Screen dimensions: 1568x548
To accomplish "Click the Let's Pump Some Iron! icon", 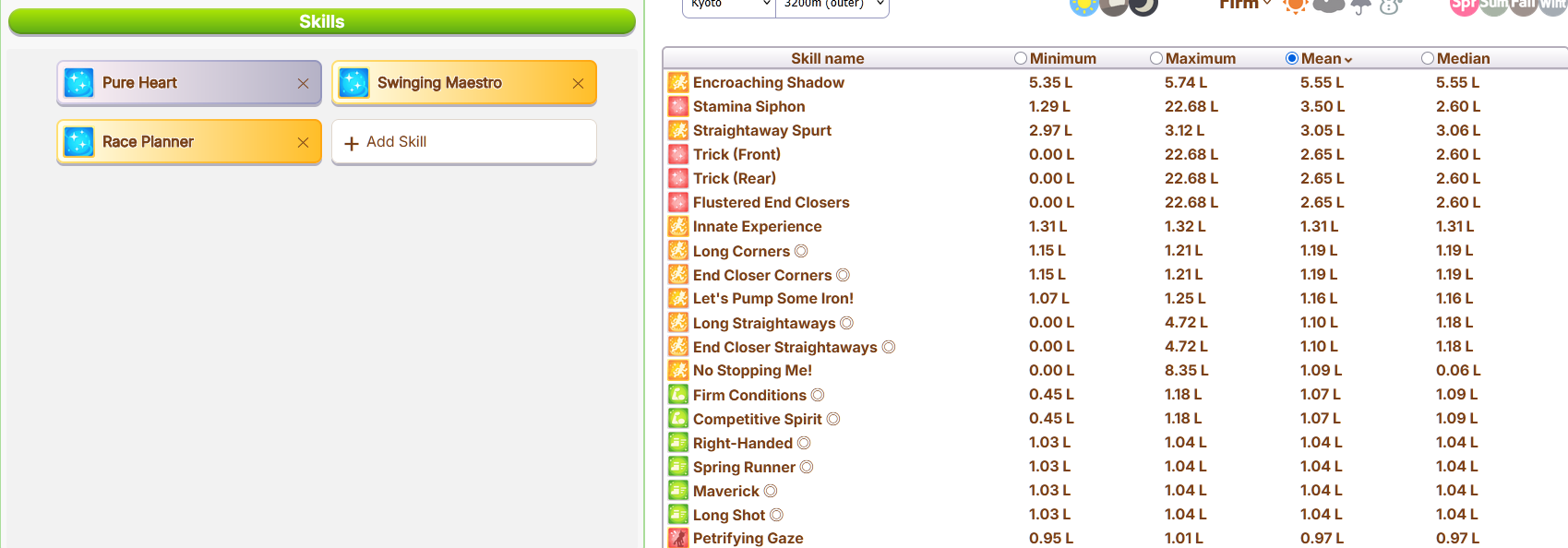I will tap(678, 298).
